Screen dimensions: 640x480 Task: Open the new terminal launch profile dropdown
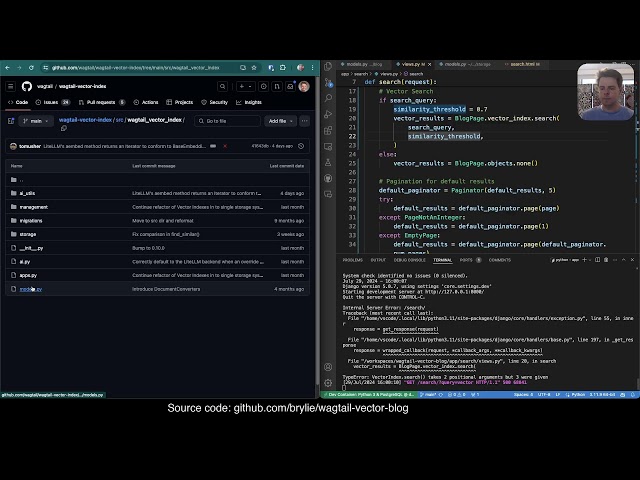[590, 260]
